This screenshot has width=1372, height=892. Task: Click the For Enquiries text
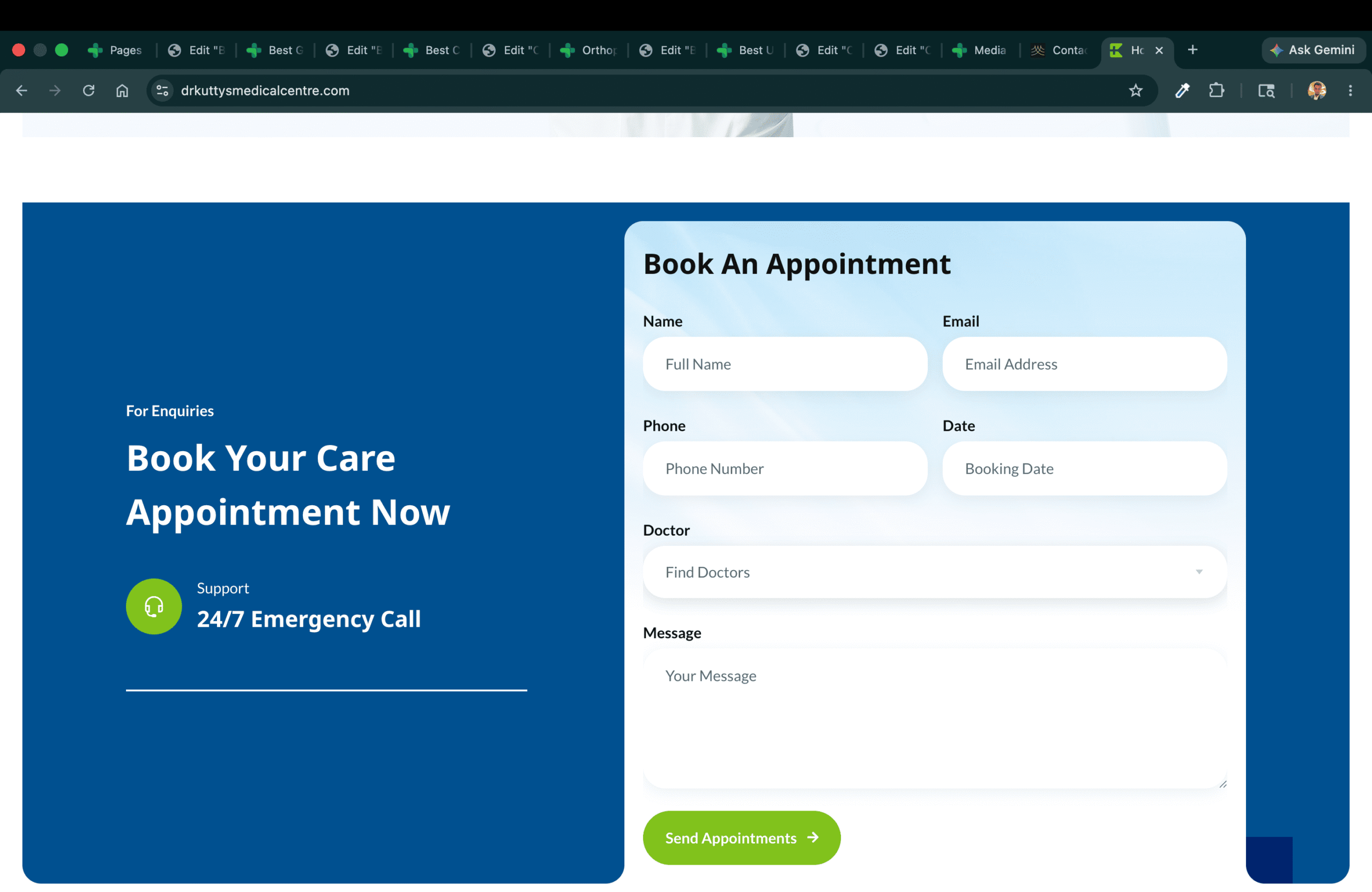[169, 411]
